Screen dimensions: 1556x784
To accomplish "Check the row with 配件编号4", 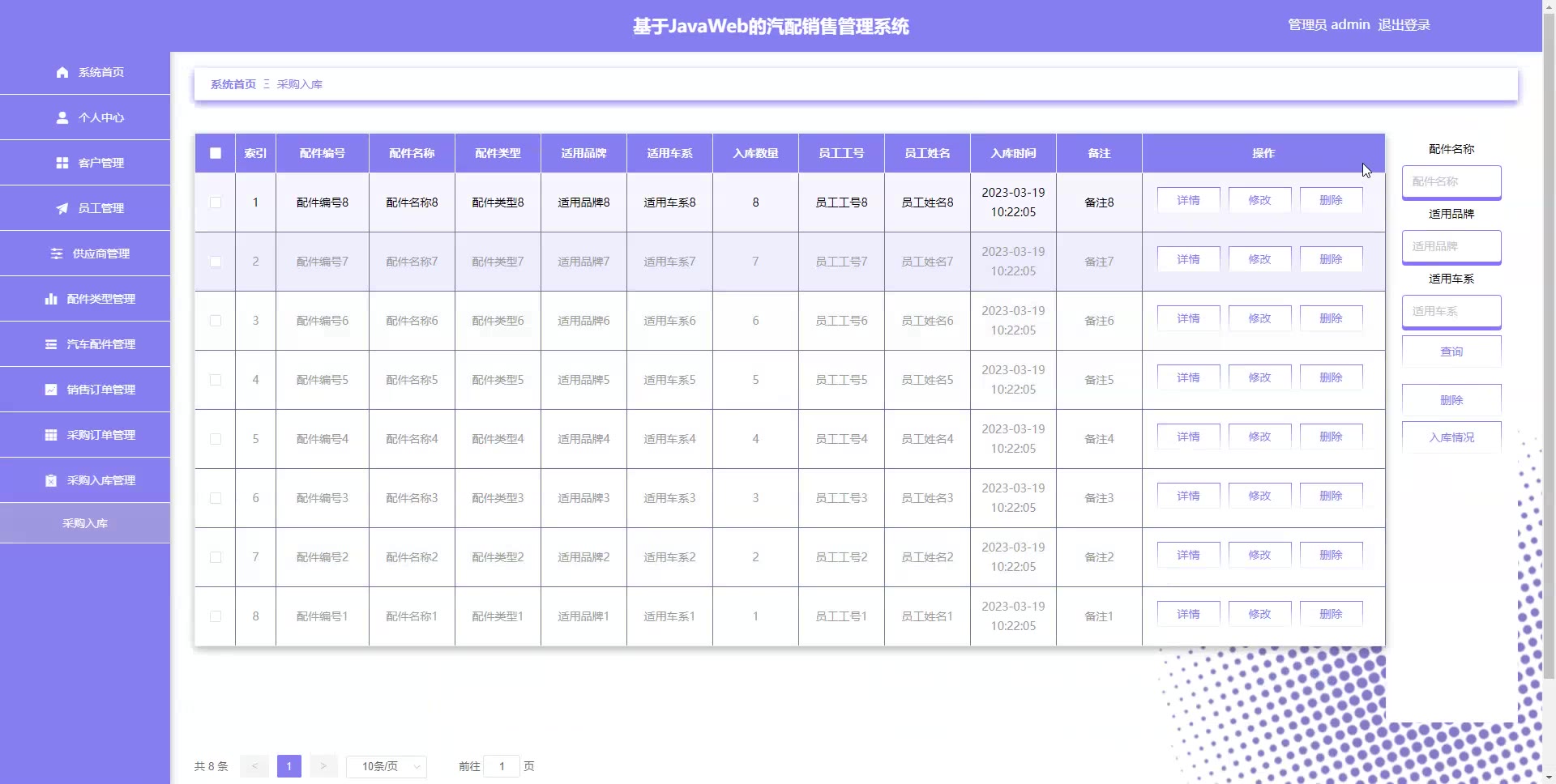I will coord(216,439).
